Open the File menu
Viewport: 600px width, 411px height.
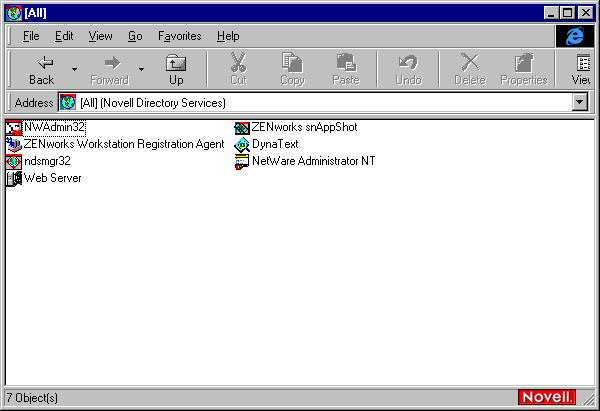tap(31, 36)
